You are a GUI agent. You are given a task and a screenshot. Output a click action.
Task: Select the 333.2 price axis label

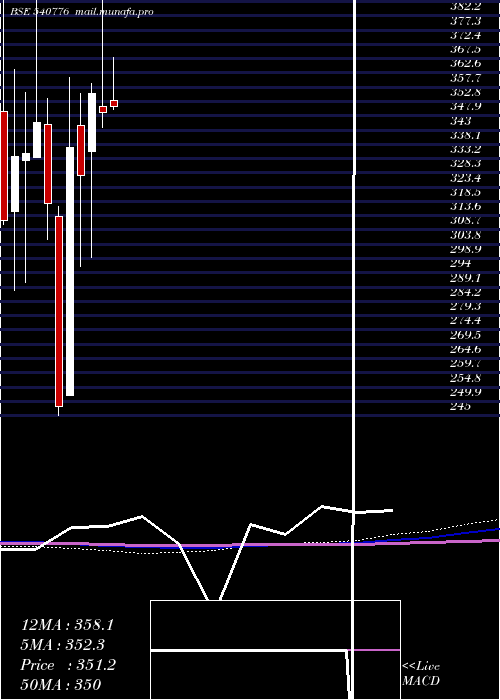465,150
